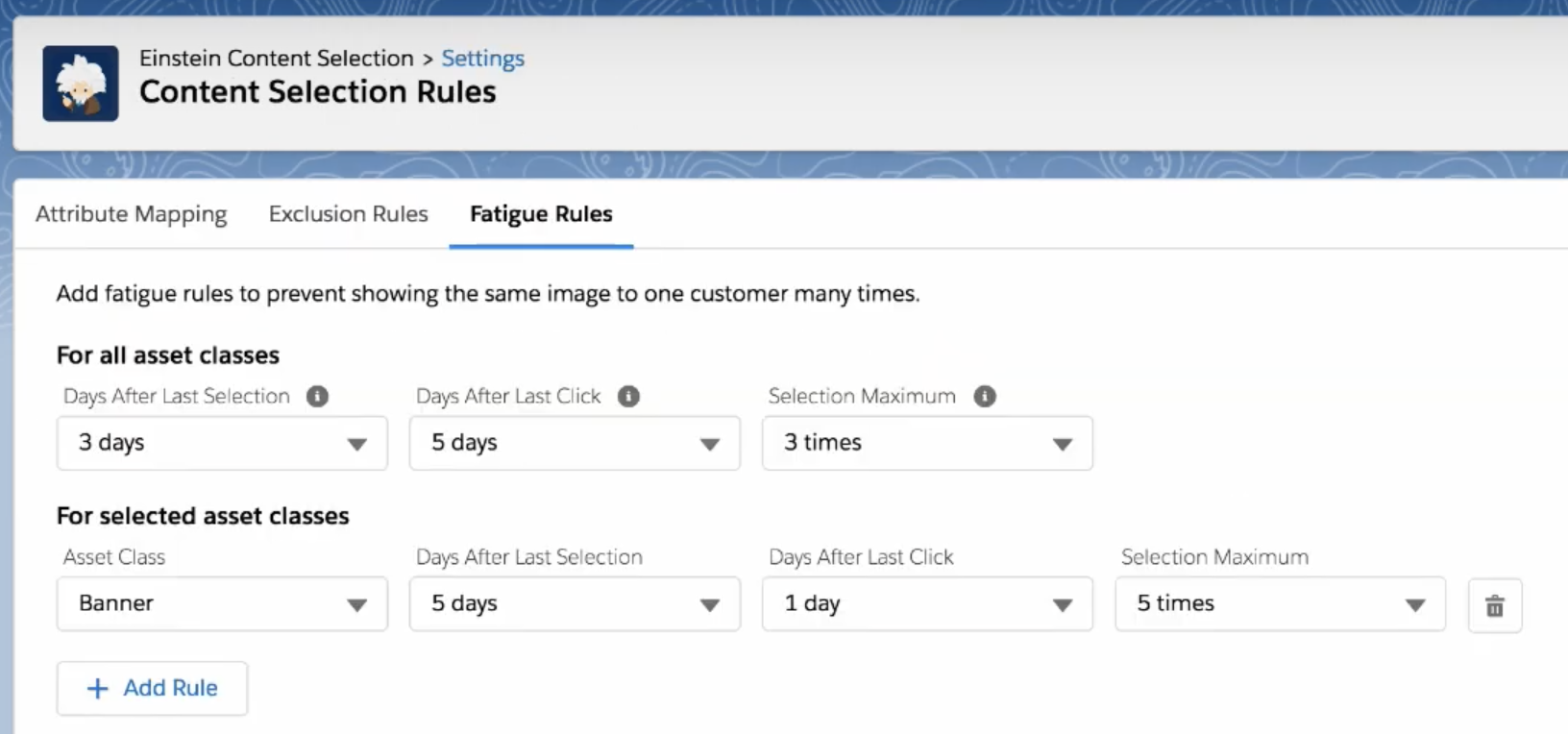
Task: Click the Content Selection Rules page title
Action: click(x=318, y=92)
